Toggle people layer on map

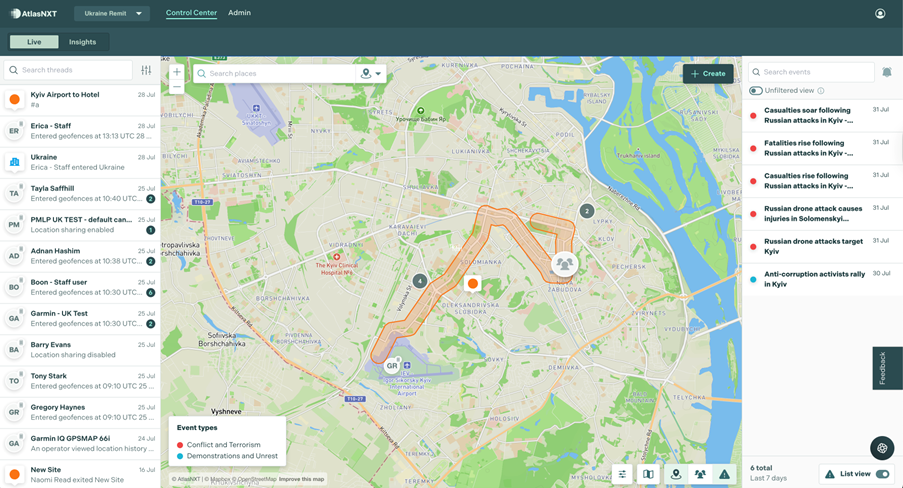click(700, 474)
